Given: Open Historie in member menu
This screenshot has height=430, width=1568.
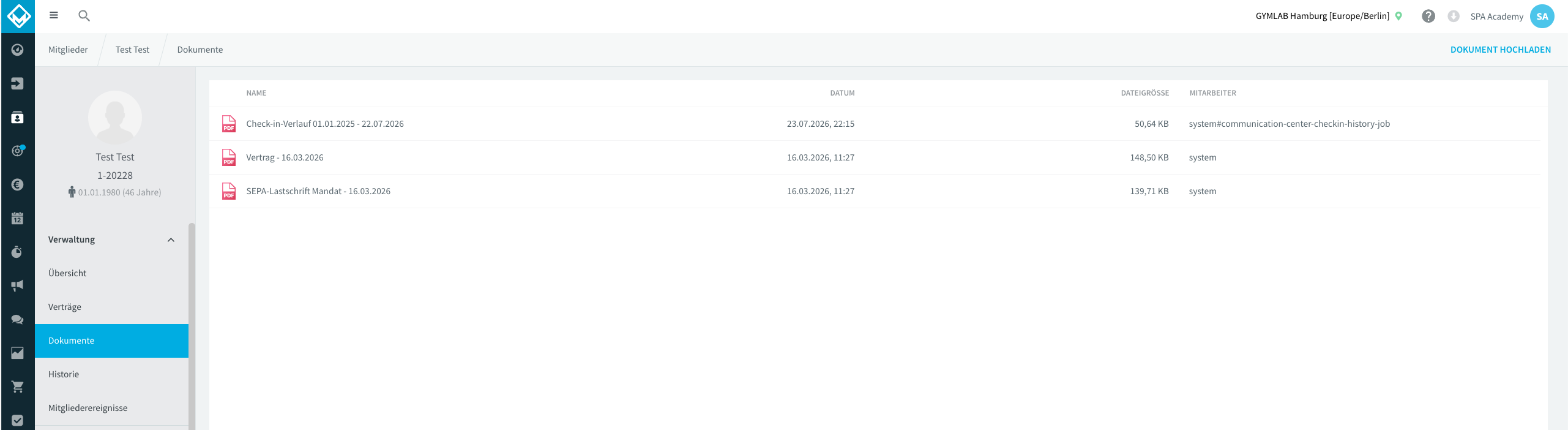Looking at the screenshot, I should pos(111,374).
